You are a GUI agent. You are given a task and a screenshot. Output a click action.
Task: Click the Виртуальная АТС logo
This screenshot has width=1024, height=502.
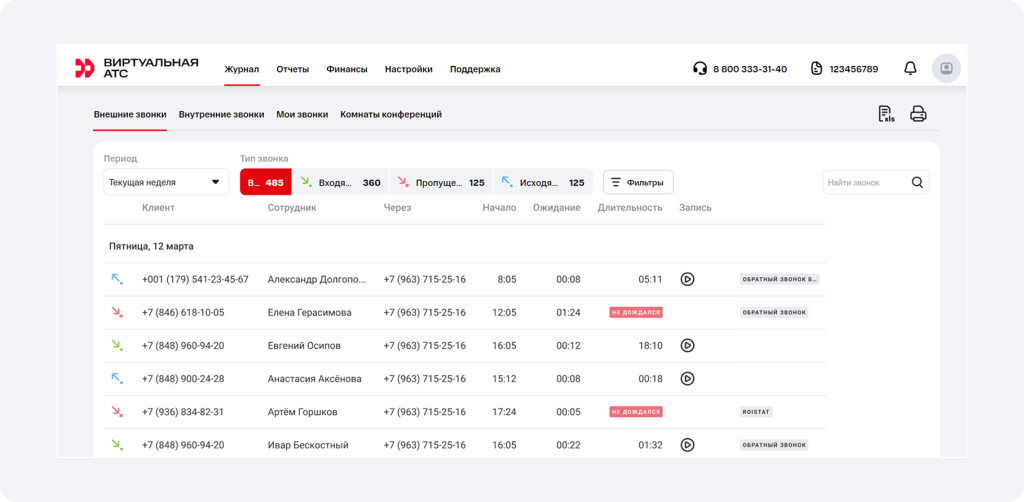[x=136, y=68]
